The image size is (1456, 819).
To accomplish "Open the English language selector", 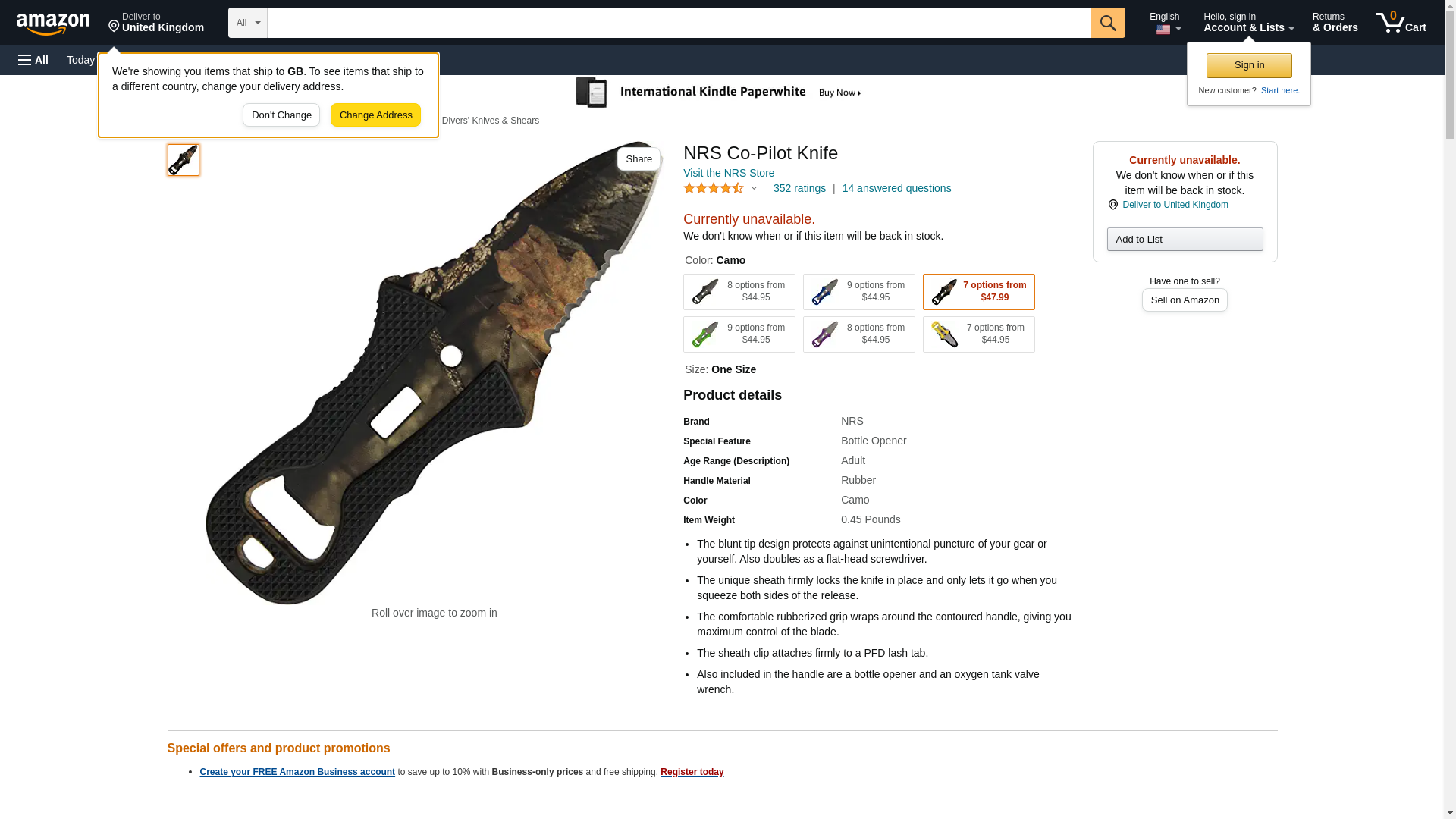I will tap(1164, 23).
